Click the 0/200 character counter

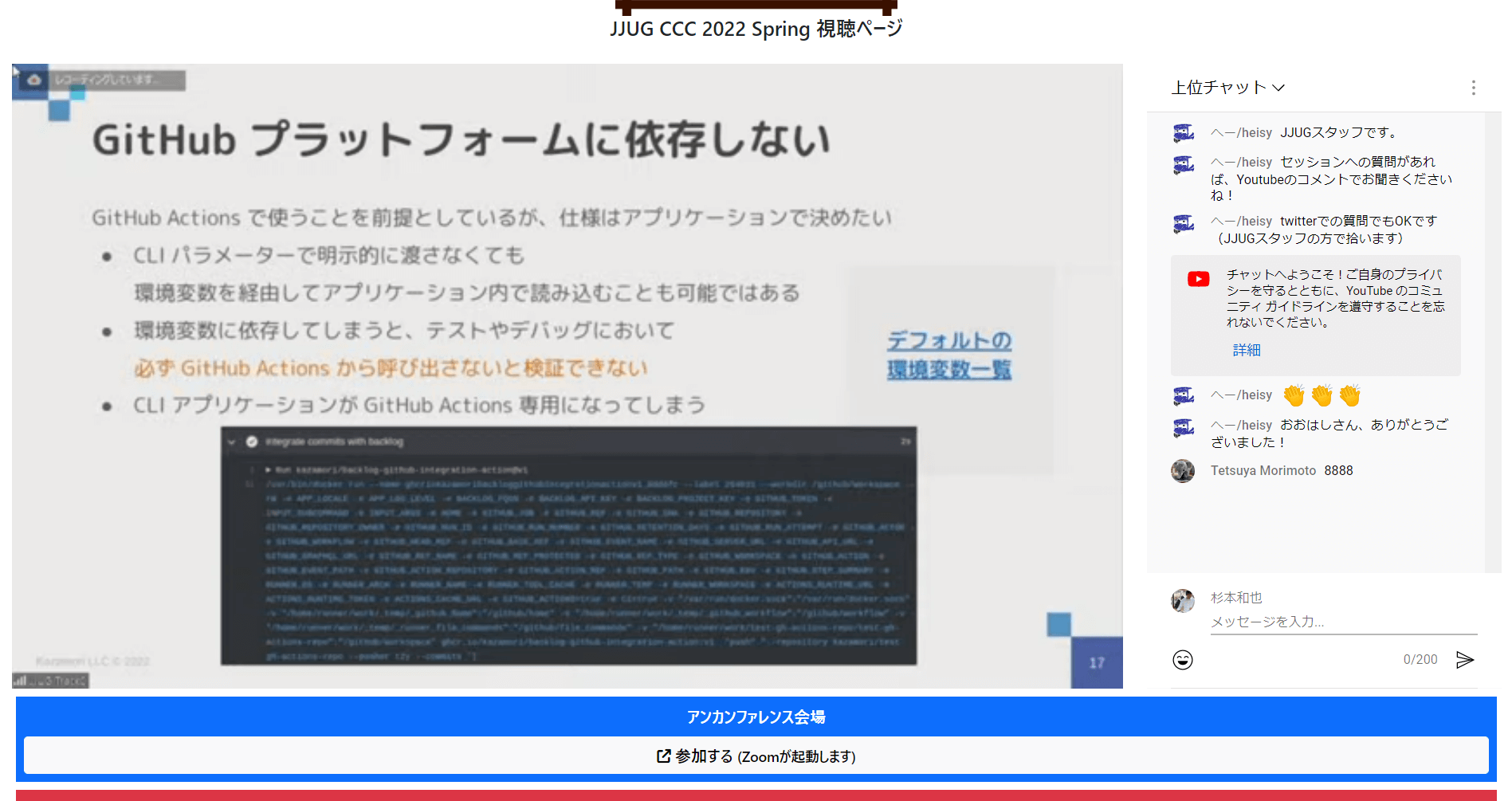pos(1420,660)
